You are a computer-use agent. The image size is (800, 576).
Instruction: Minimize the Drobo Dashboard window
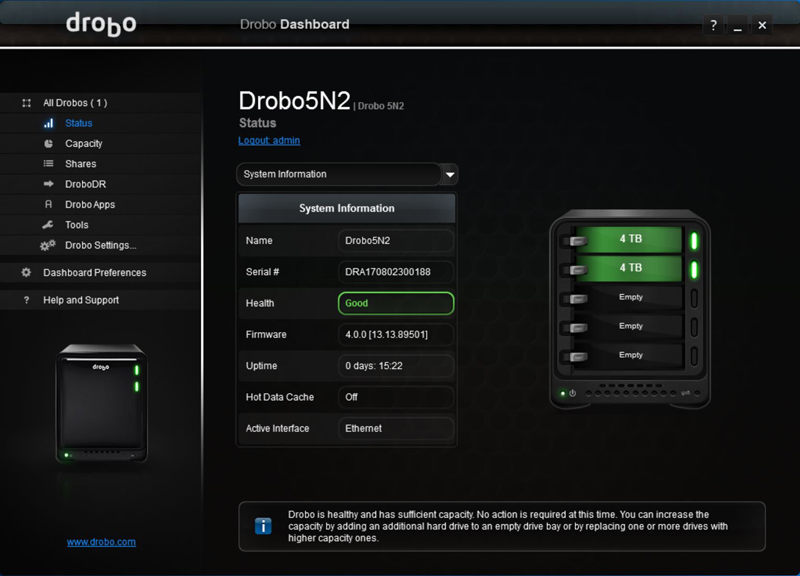[738, 25]
